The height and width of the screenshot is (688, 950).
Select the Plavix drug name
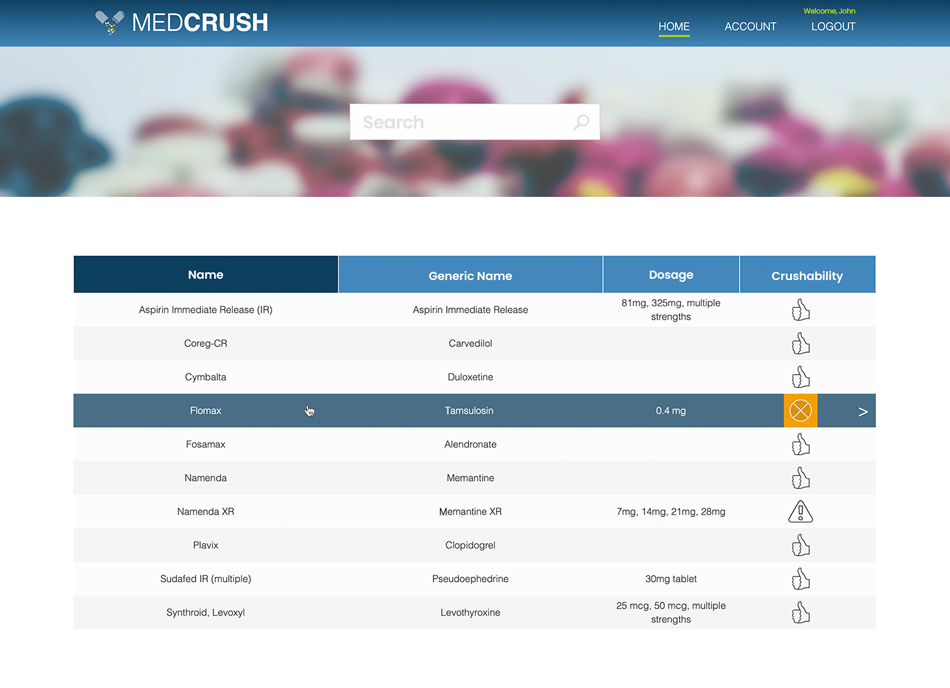point(205,545)
